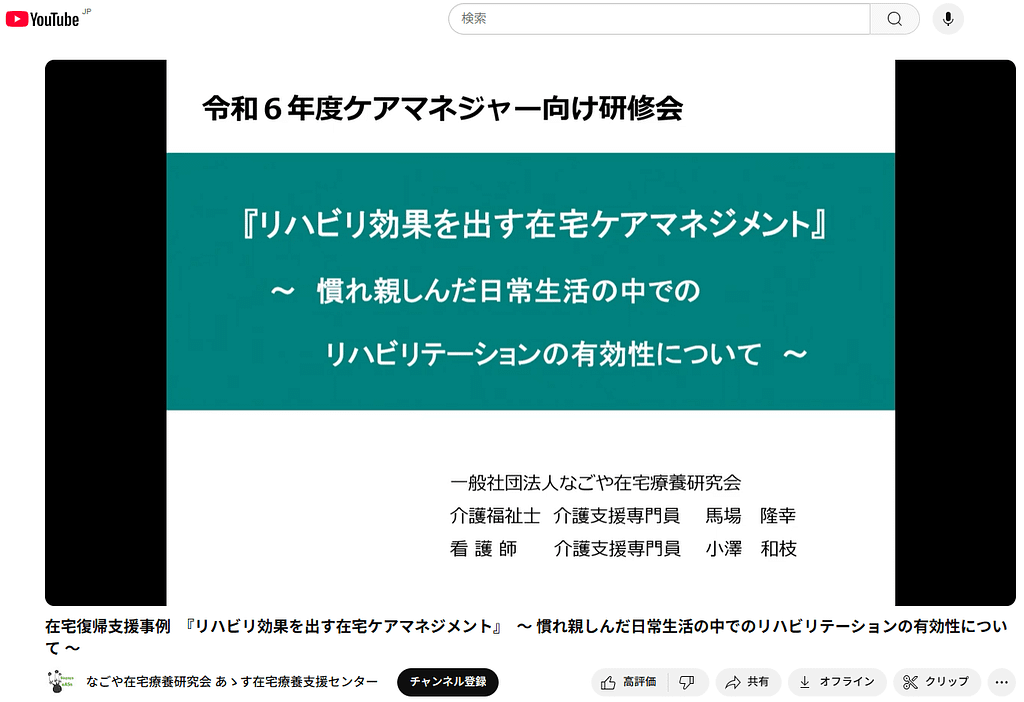Click the slide heading 令和６年度ケアマネジャー向け研修会
This screenshot has height=702, width=1024.
pos(442,108)
